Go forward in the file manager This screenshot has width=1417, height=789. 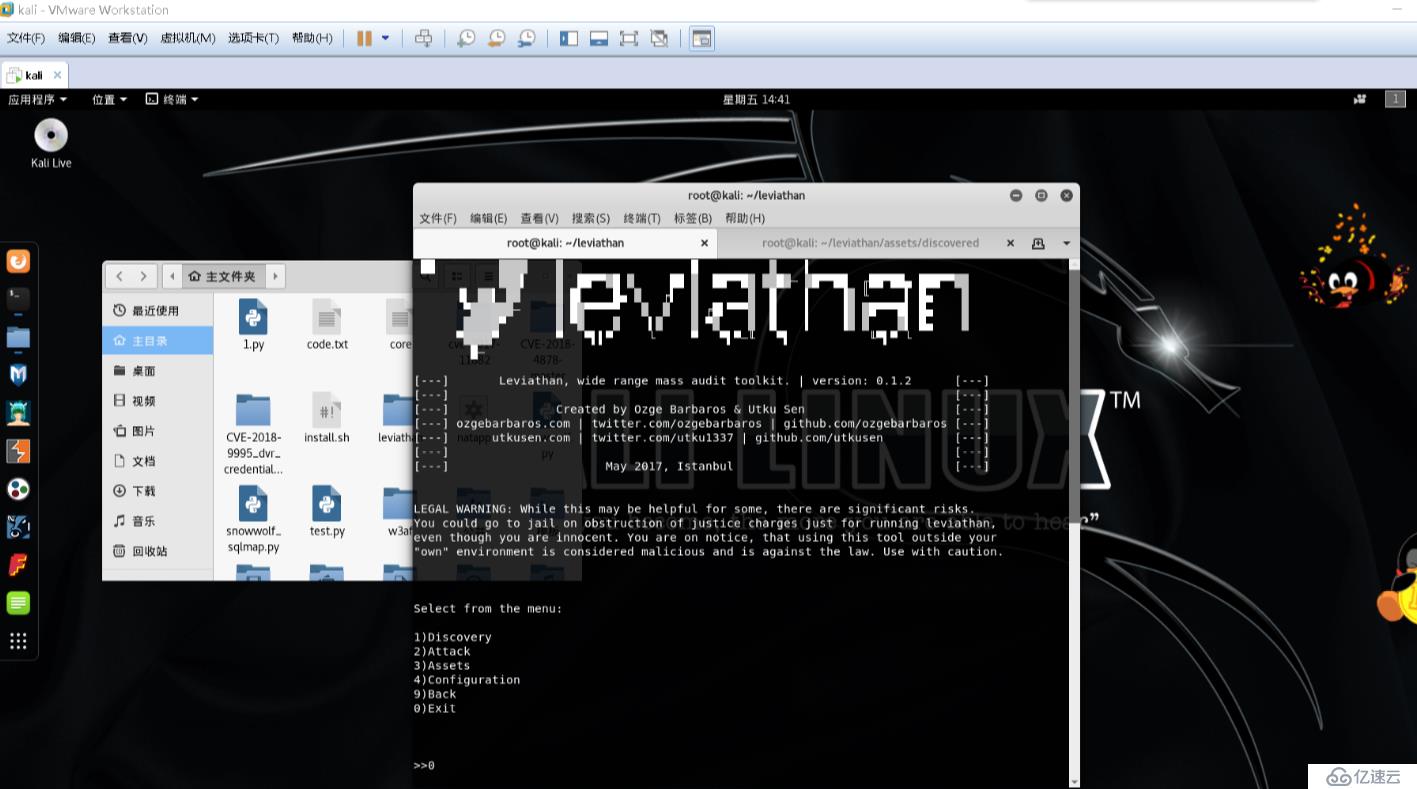(x=144, y=276)
